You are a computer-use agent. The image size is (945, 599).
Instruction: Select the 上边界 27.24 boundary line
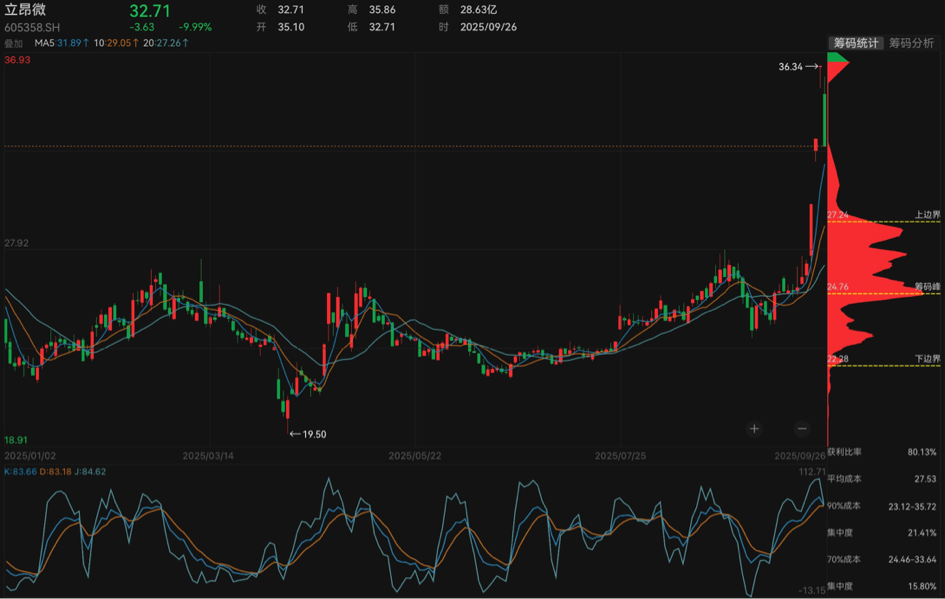[x=884, y=221]
